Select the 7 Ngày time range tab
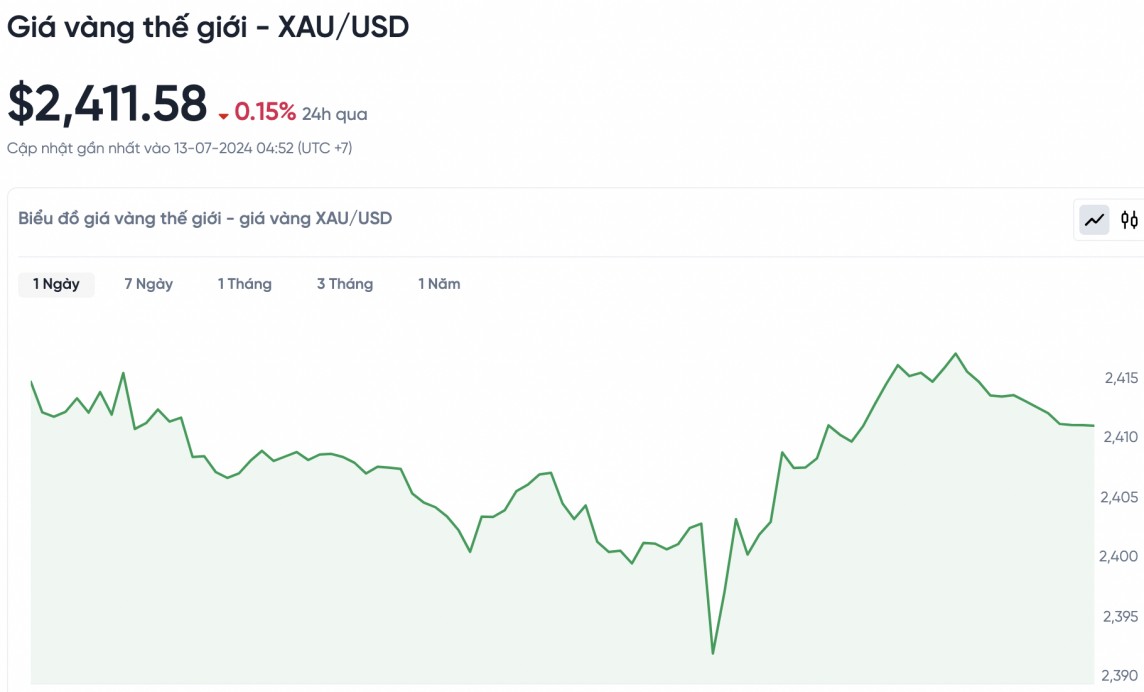Image resolution: width=1144 pixels, height=692 pixels. coord(148,284)
